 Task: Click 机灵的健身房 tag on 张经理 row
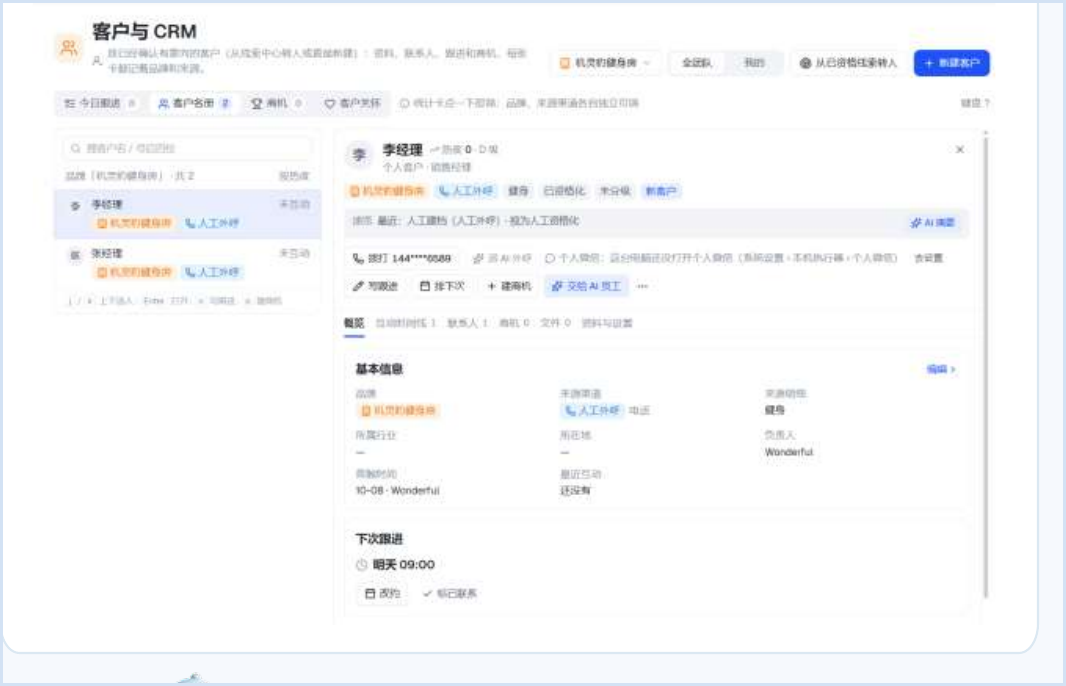click(x=134, y=272)
